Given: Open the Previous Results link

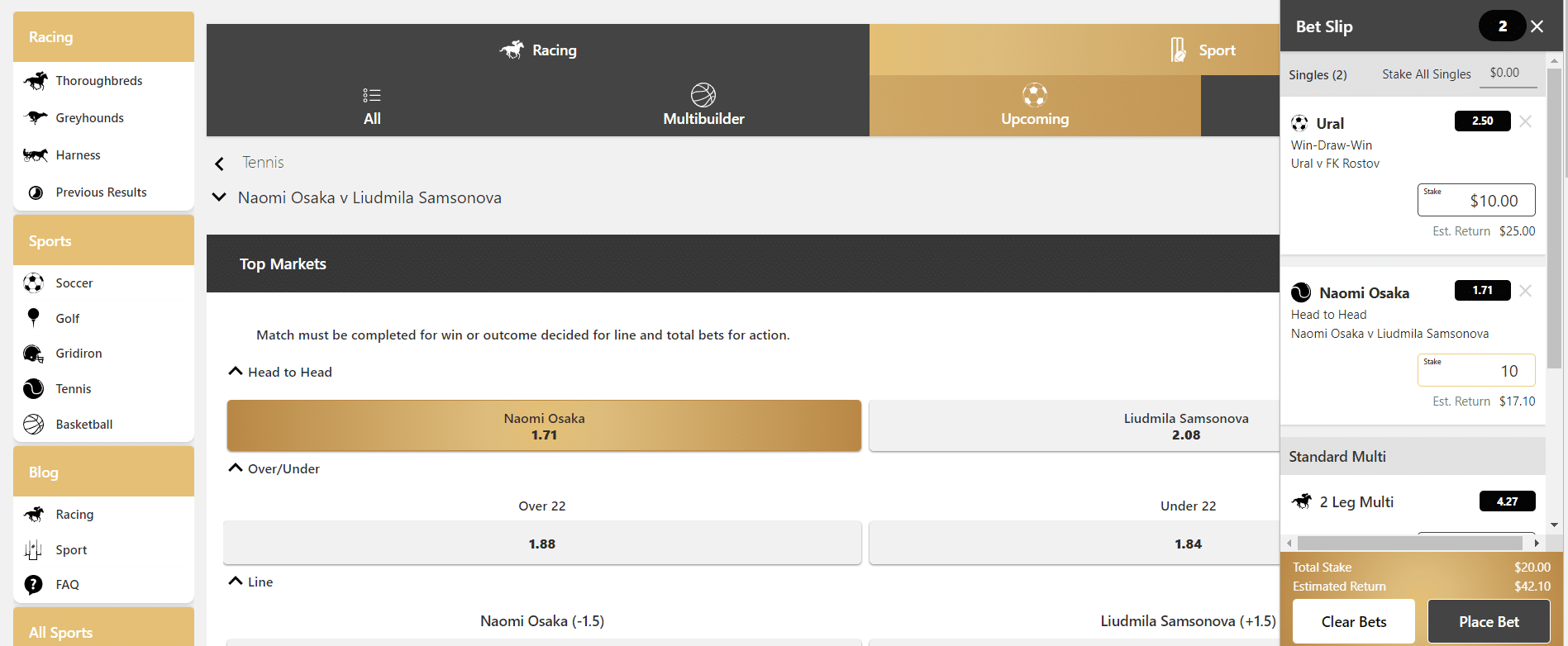Looking at the screenshot, I should pyautogui.click(x=102, y=192).
